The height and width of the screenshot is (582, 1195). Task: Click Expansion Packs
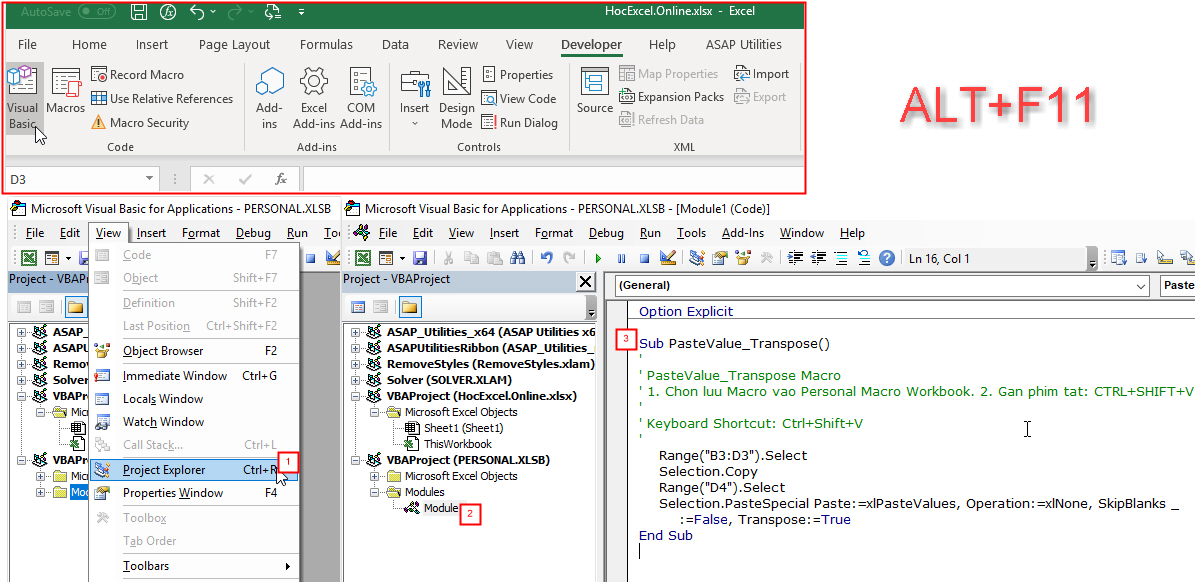click(671, 97)
